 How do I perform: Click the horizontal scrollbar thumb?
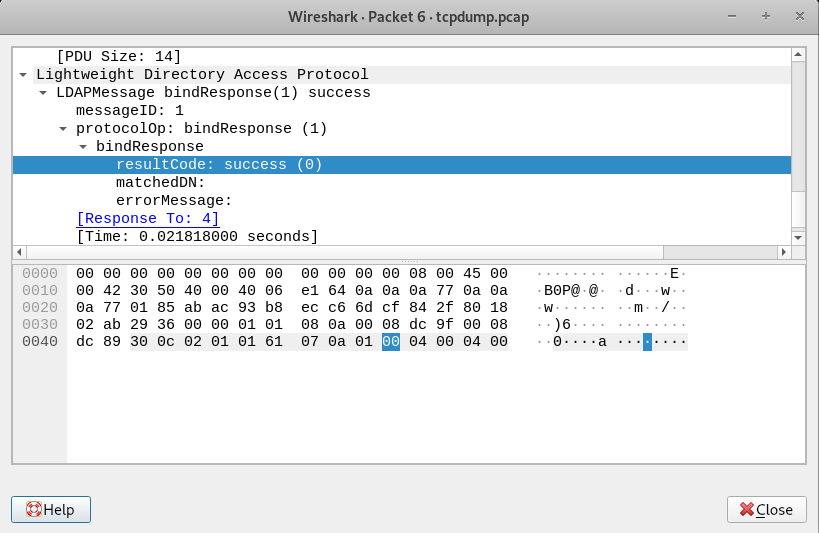pos(345,252)
